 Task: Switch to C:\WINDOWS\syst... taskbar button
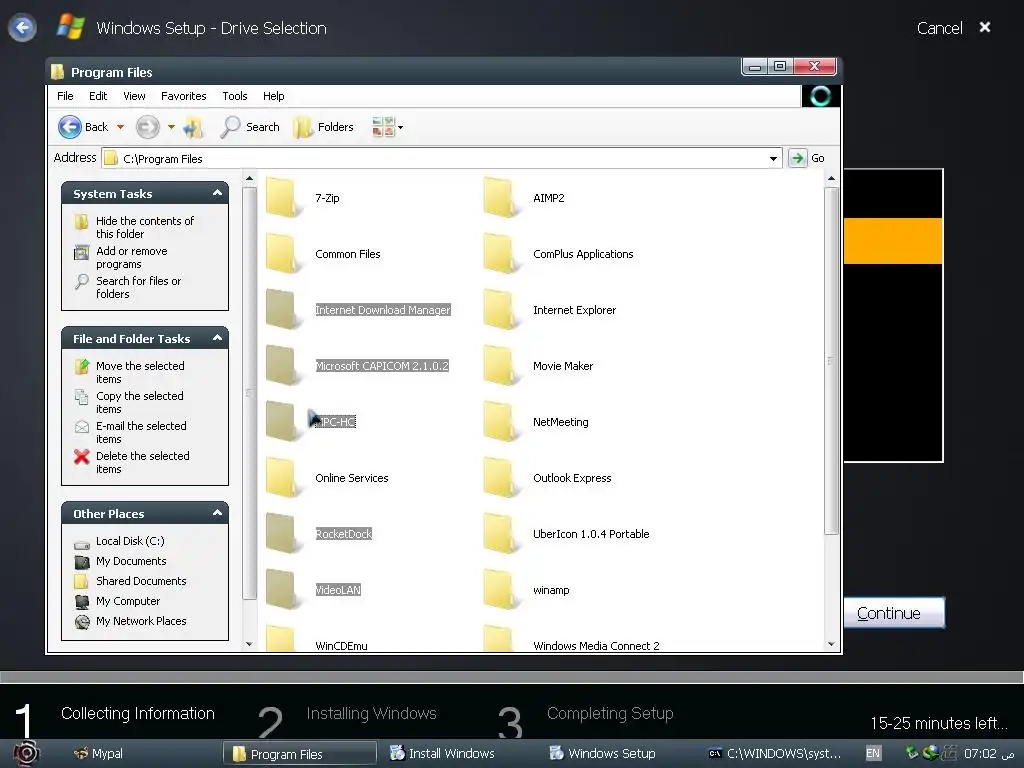coord(775,754)
